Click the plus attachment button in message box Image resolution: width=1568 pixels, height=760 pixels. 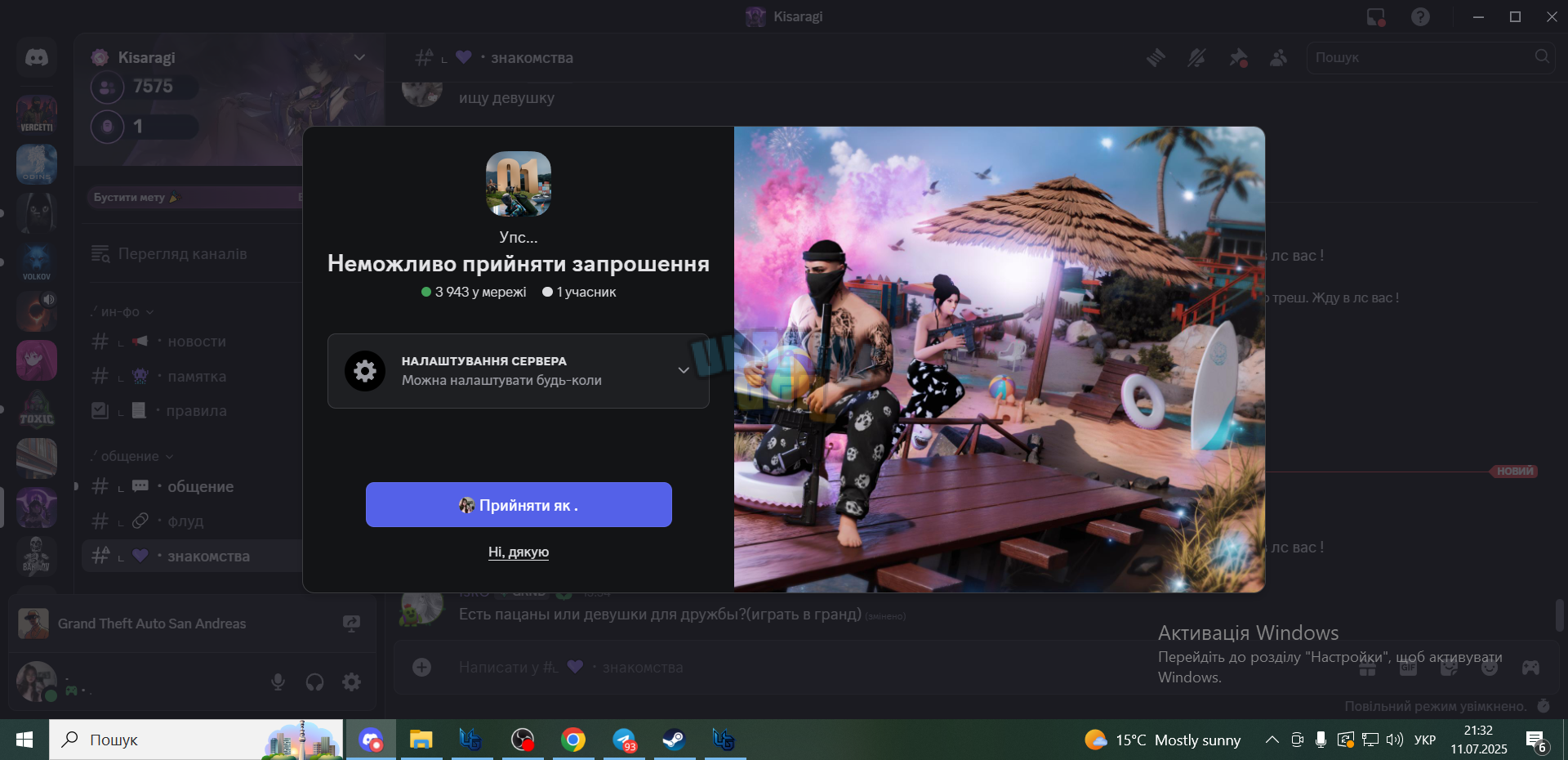422,668
